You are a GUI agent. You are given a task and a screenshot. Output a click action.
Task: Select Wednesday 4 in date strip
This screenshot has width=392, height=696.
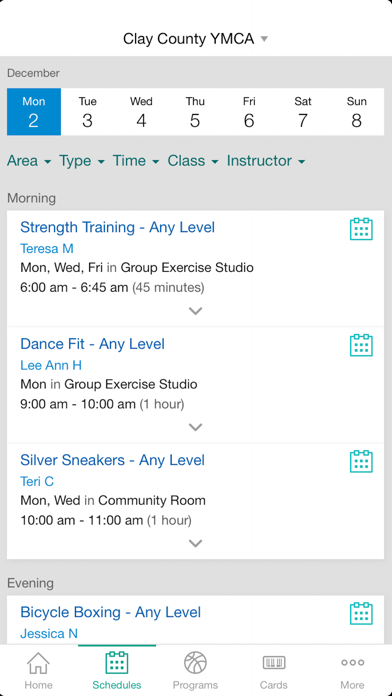pos(141,112)
